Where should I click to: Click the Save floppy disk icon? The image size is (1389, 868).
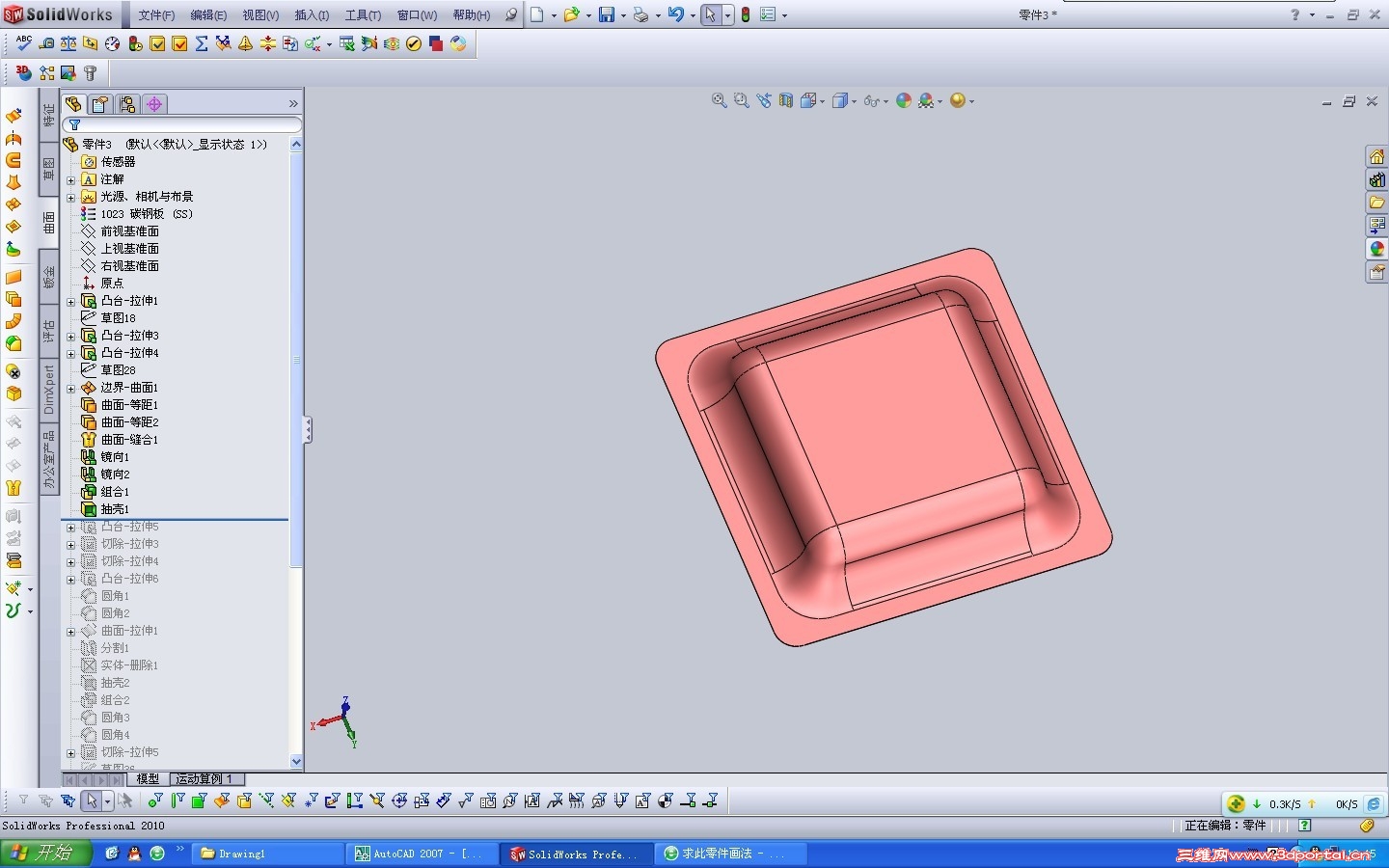[607, 14]
